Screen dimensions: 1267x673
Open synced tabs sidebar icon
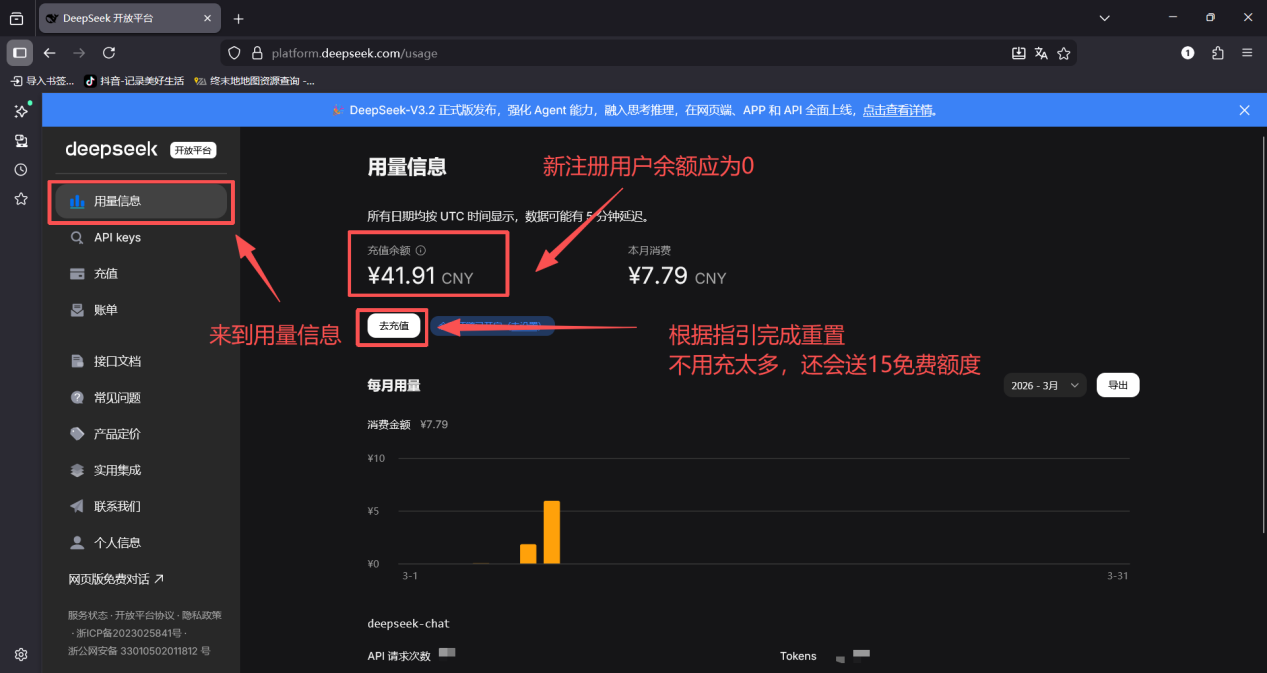(x=21, y=141)
